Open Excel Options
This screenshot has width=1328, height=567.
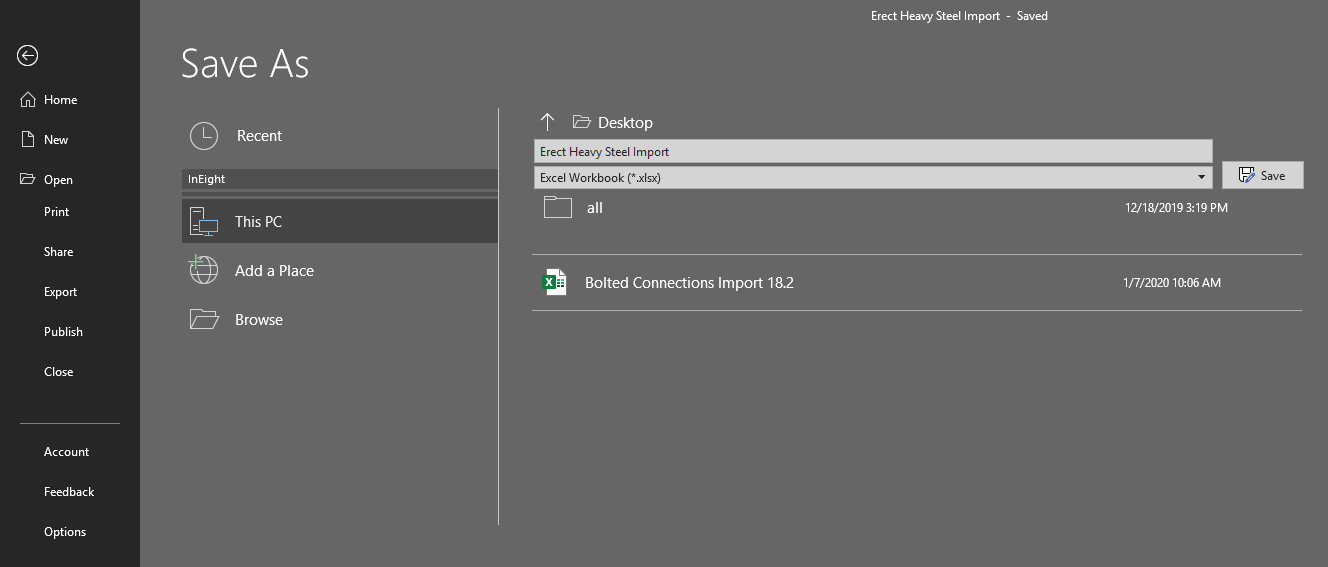(65, 532)
